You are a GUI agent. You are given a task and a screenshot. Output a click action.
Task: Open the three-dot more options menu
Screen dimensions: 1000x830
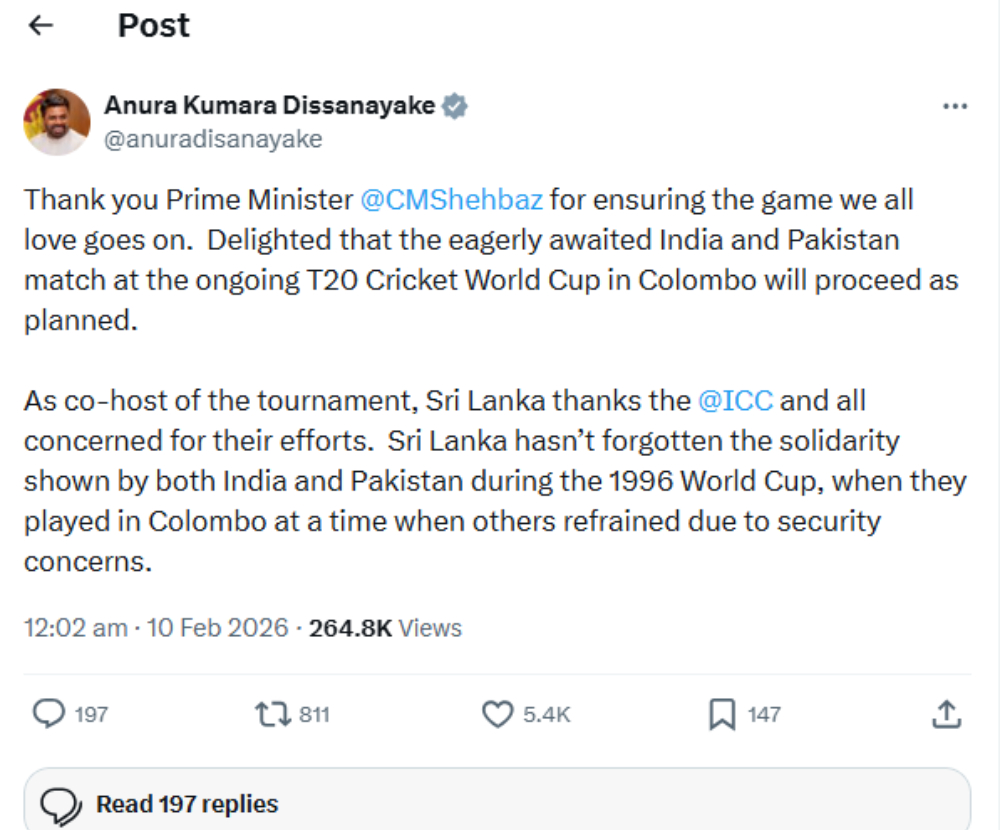pyautogui.click(x=955, y=106)
